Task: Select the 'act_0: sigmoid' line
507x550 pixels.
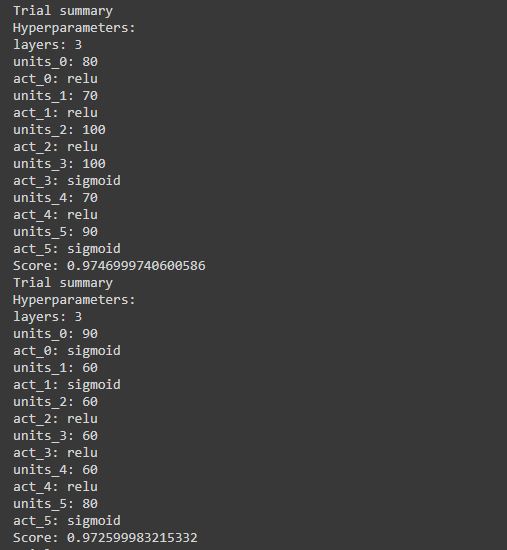Action: point(67,351)
